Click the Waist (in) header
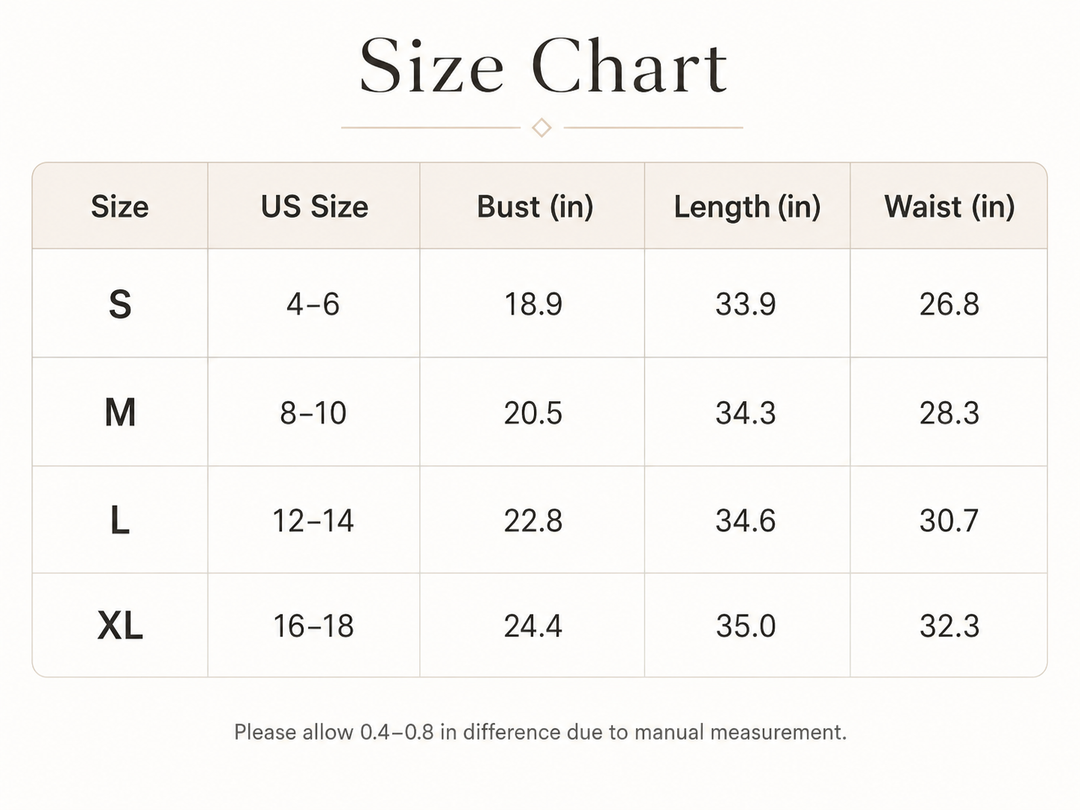Screen dimensions: 1080x810 click(949, 207)
